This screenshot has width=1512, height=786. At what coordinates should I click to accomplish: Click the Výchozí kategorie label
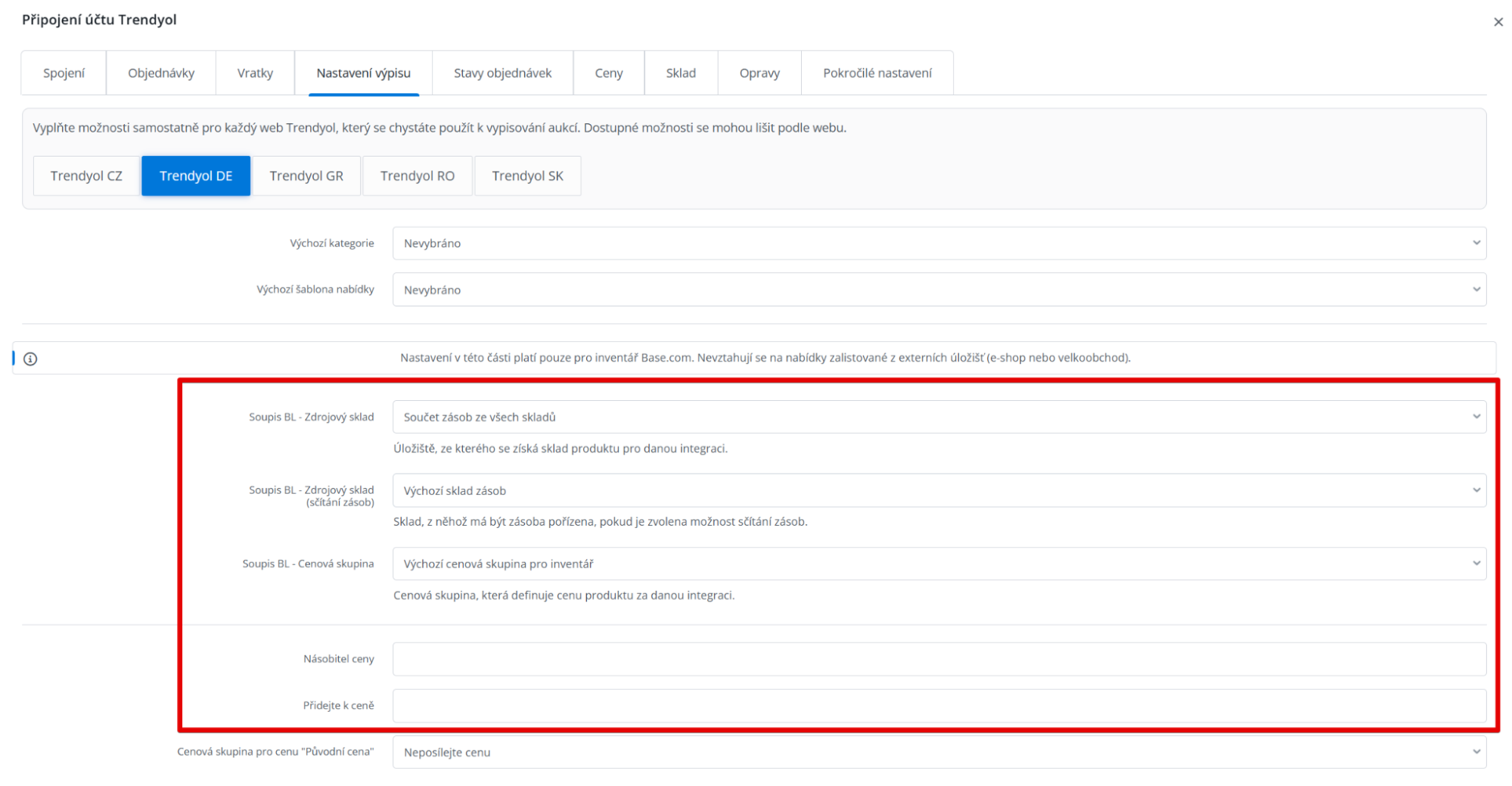[x=331, y=243]
